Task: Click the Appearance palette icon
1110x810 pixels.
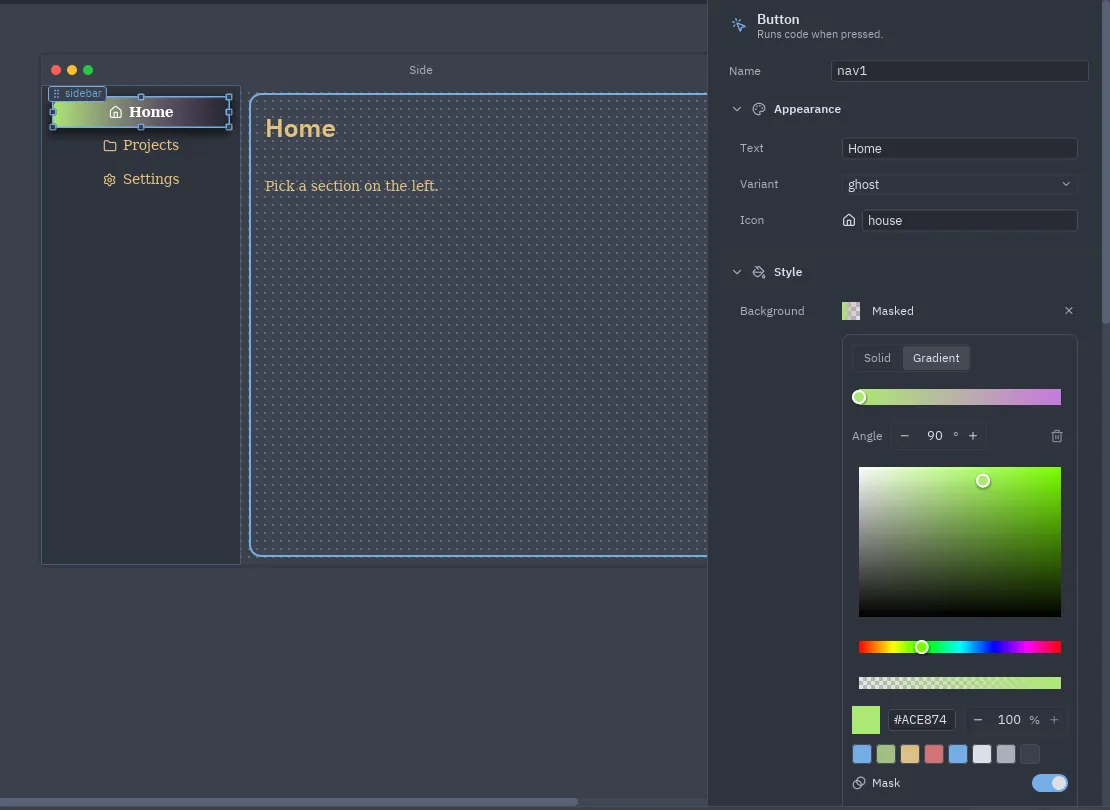Action: pos(759,109)
